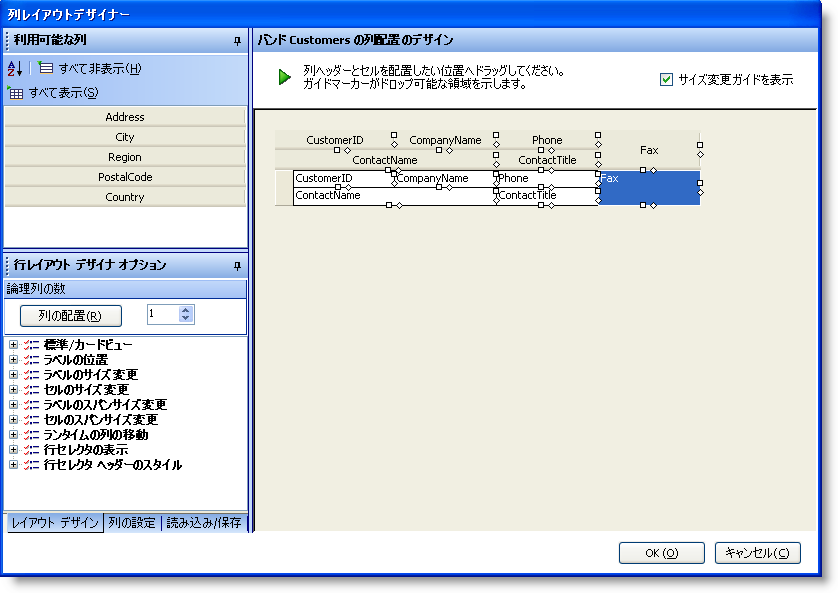Click the up arrow of 論理列の数 spinner
The height and width of the screenshot is (593, 838).
184,308
